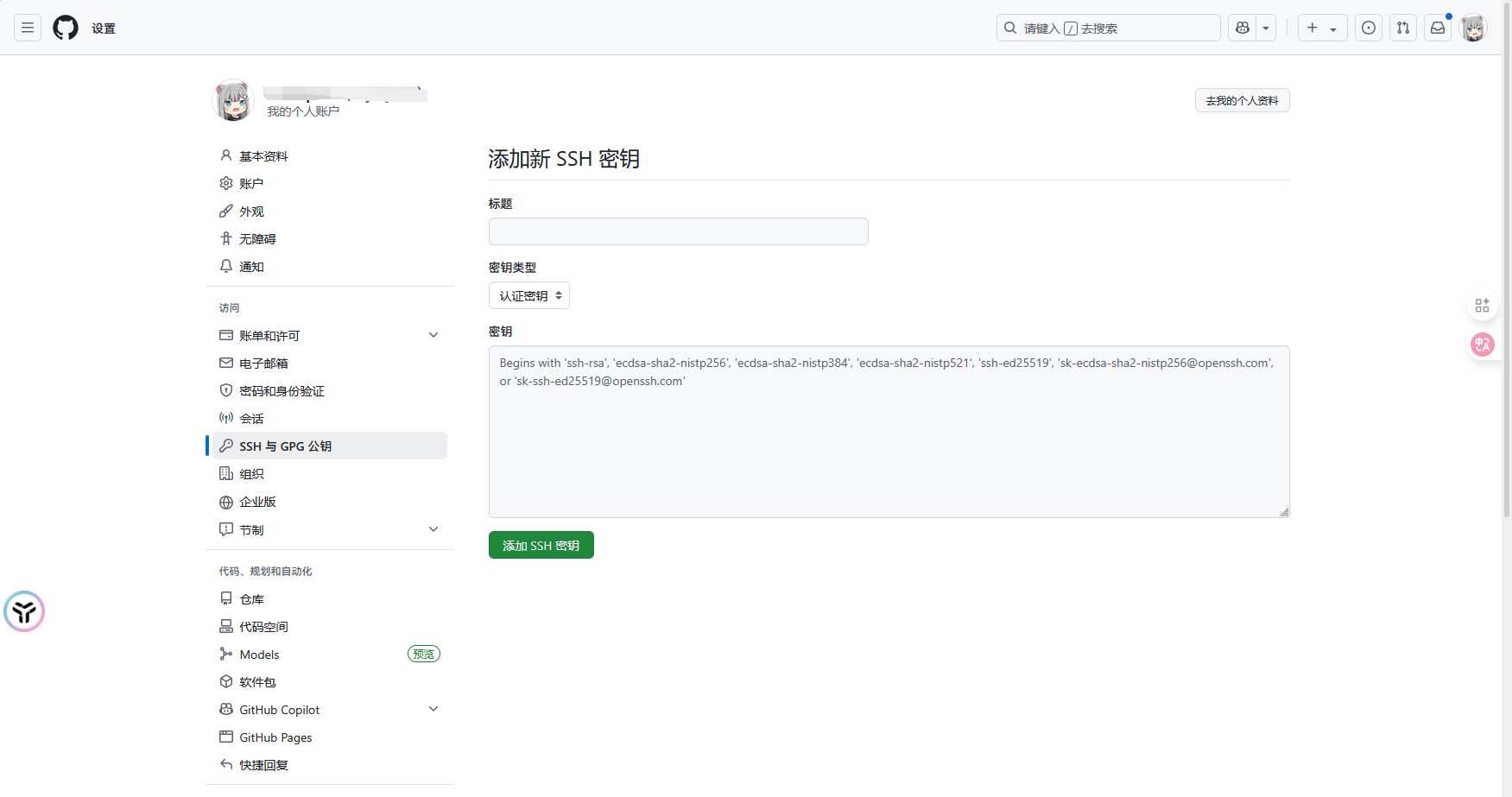This screenshot has width=1512, height=797.
Task: Expand the GitHub Copilot chevron
Action: tap(433, 709)
